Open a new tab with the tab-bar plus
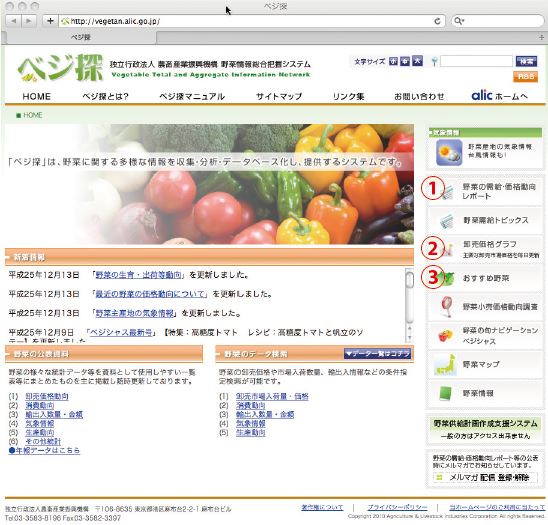This screenshot has height=525, width=548. [541, 37]
